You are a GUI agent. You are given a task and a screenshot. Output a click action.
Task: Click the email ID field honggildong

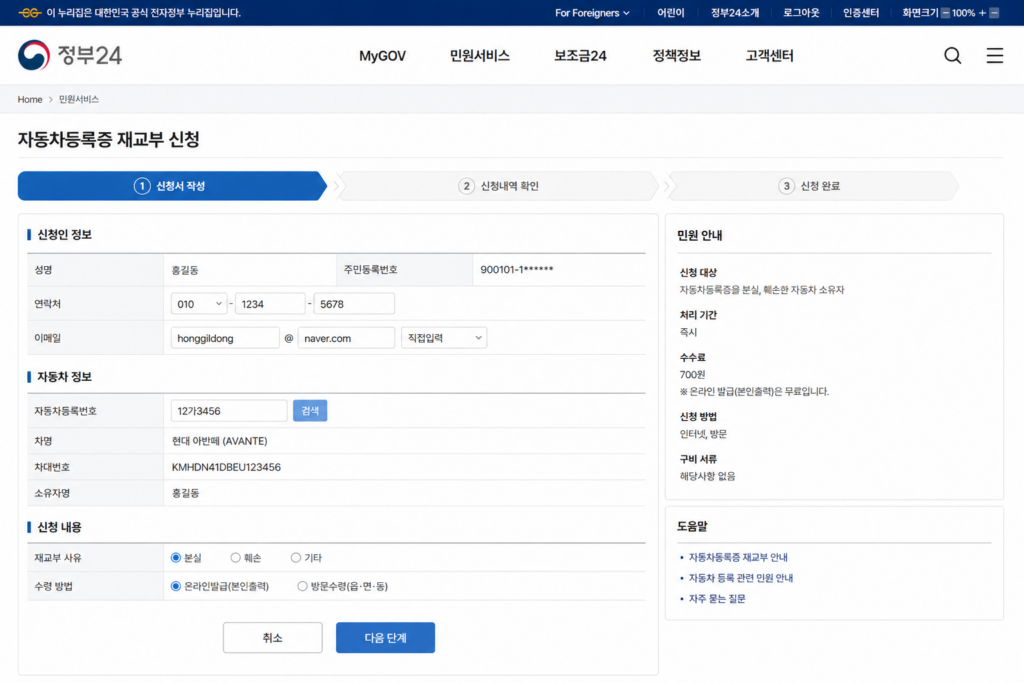(x=225, y=338)
